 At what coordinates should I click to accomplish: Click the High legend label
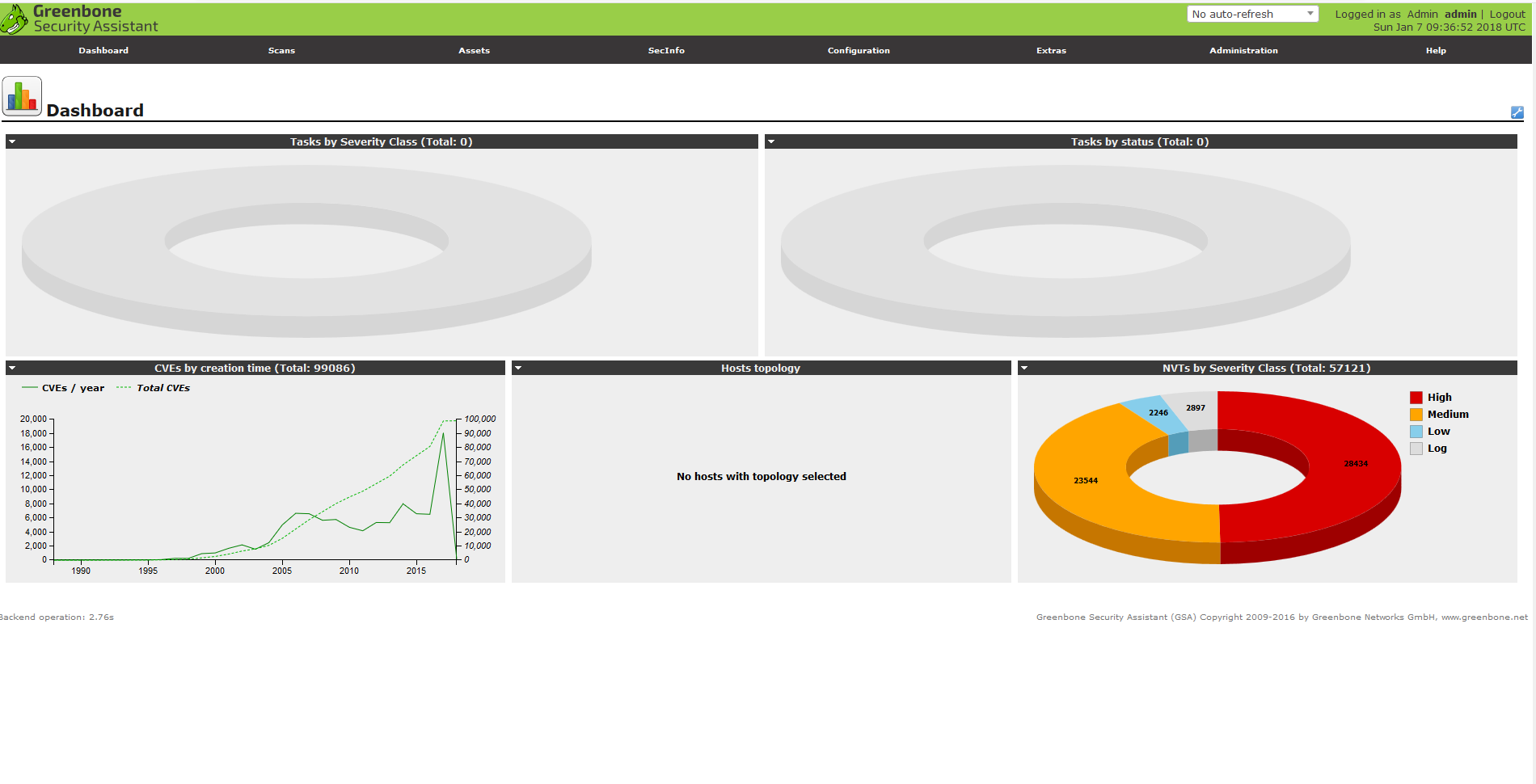click(1440, 398)
